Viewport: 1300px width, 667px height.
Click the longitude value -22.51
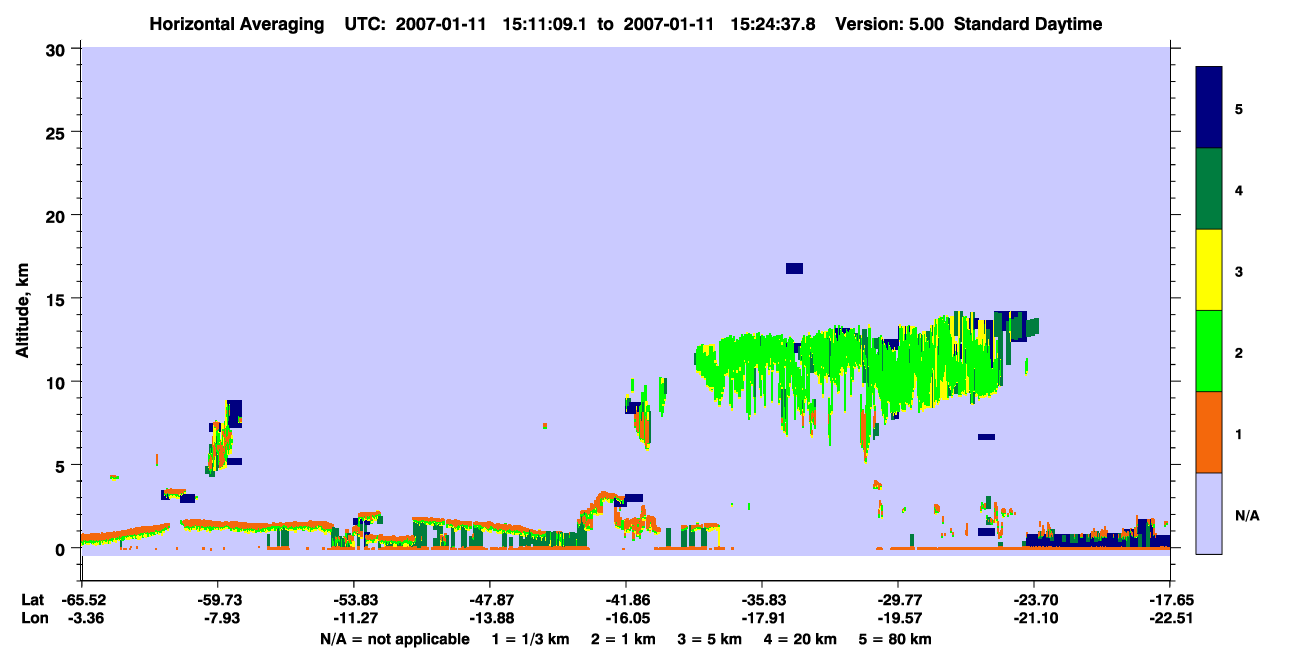tap(1170, 618)
